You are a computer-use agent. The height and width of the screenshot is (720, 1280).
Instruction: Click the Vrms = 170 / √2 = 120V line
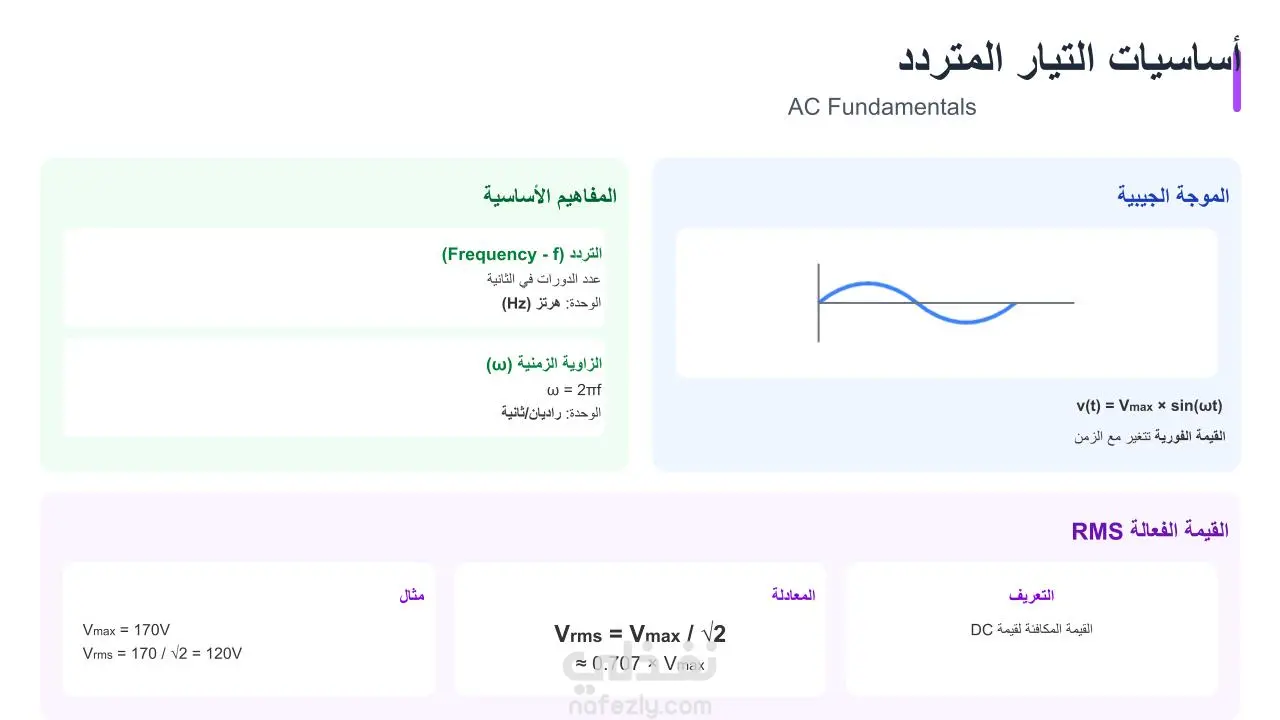[163, 654]
